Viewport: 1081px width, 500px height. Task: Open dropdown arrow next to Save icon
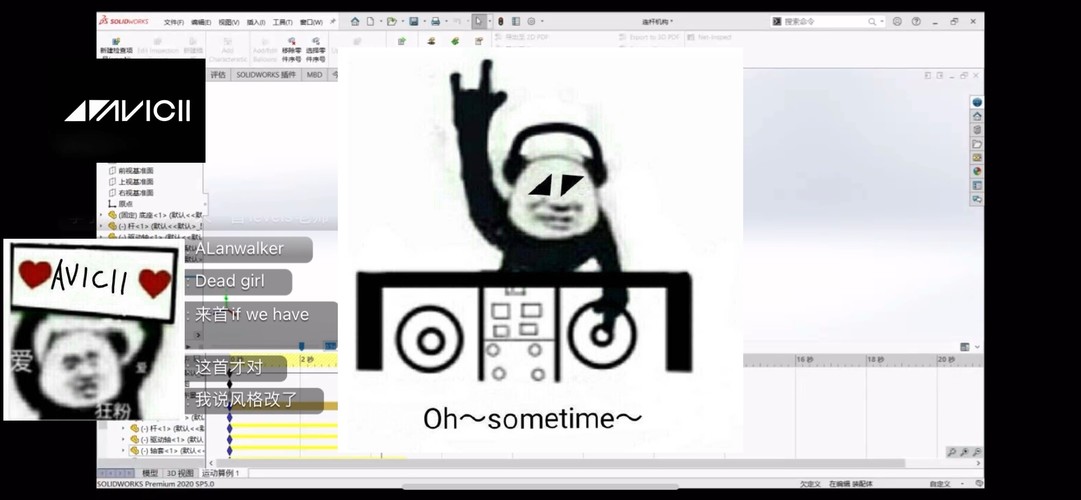coord(423,21)
